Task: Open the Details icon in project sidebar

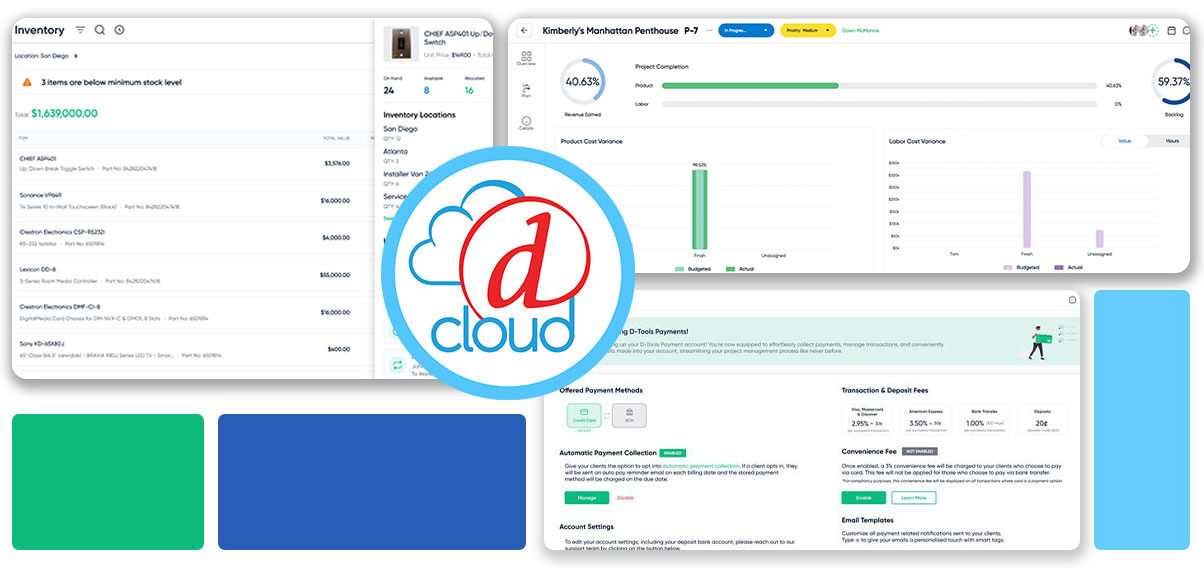Action: click(526, 123)
